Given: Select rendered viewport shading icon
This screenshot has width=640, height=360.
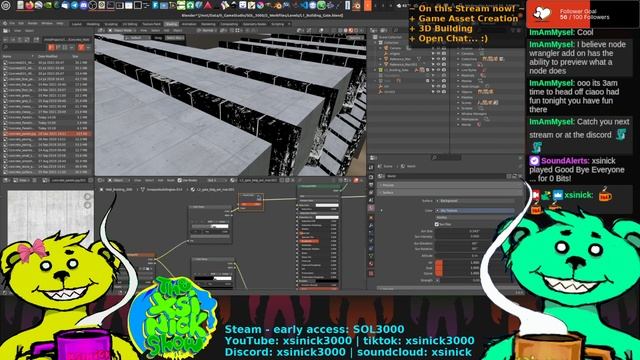Looking at the screenshot, I should click(x=356, y=31).
